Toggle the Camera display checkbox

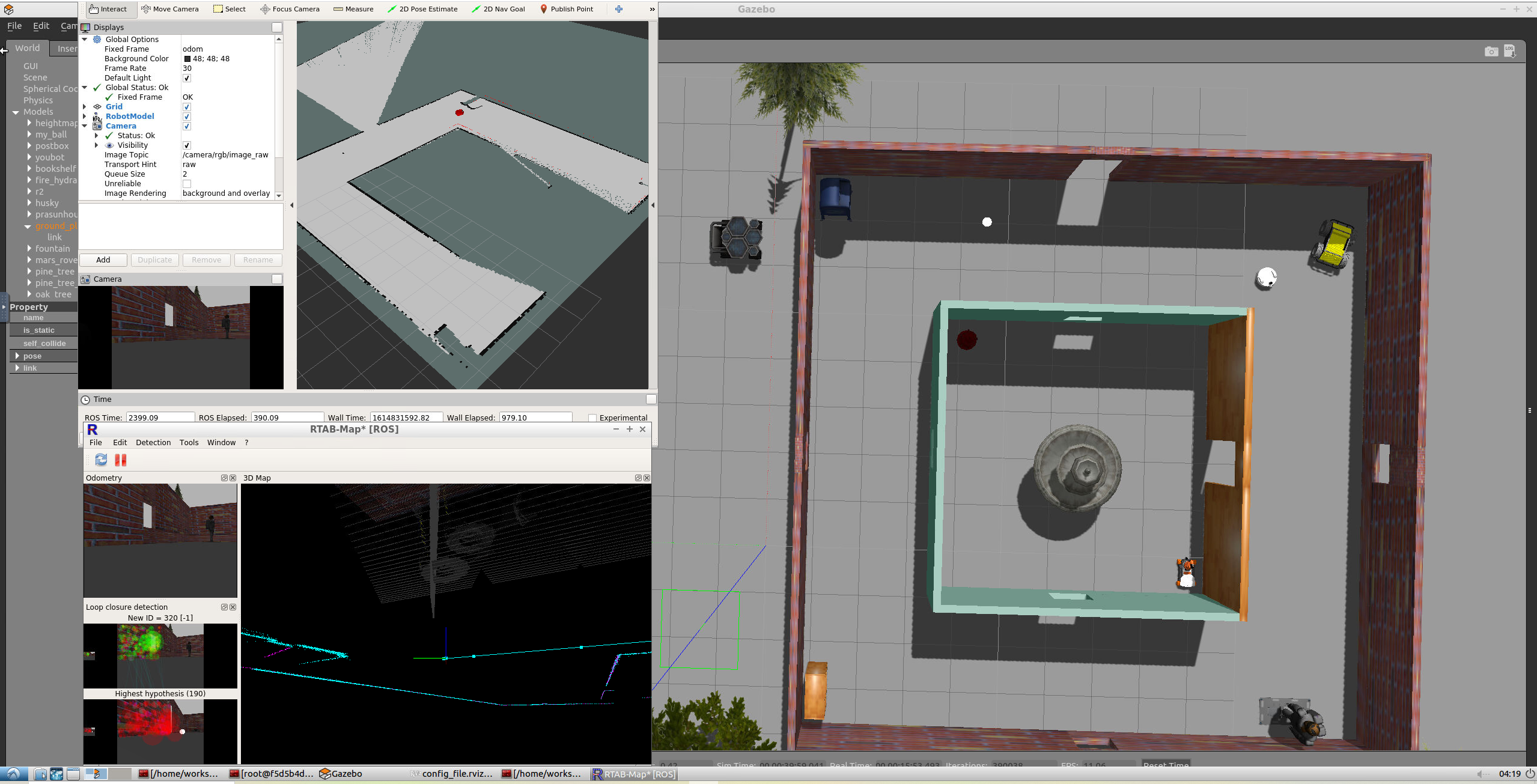[187, 126]
